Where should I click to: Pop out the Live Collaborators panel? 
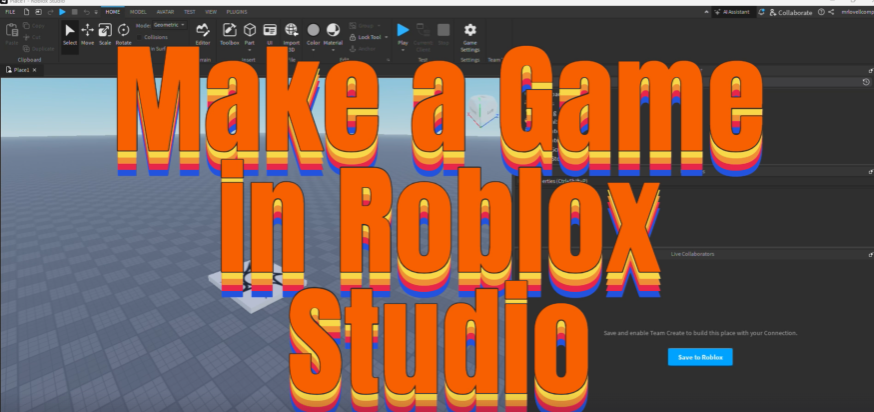[871, 254]
